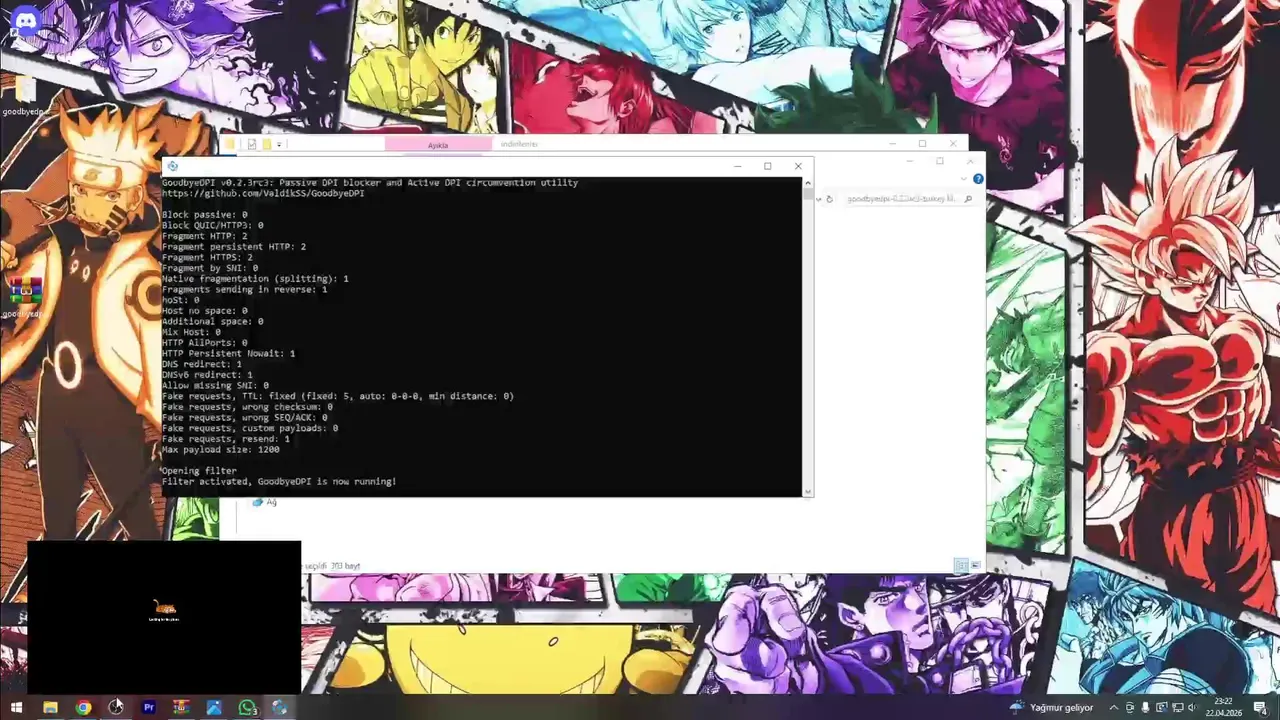Switch Explorer to large icons view
Viewport: 1280px width, 720px height.
(975, 565)
